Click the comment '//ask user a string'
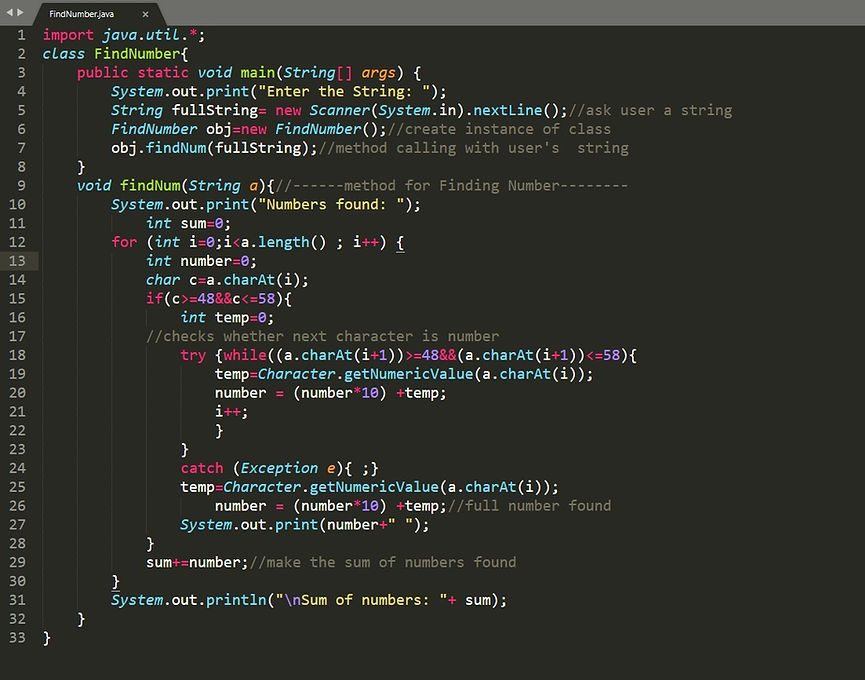The image size is (865, 680). 650,110
